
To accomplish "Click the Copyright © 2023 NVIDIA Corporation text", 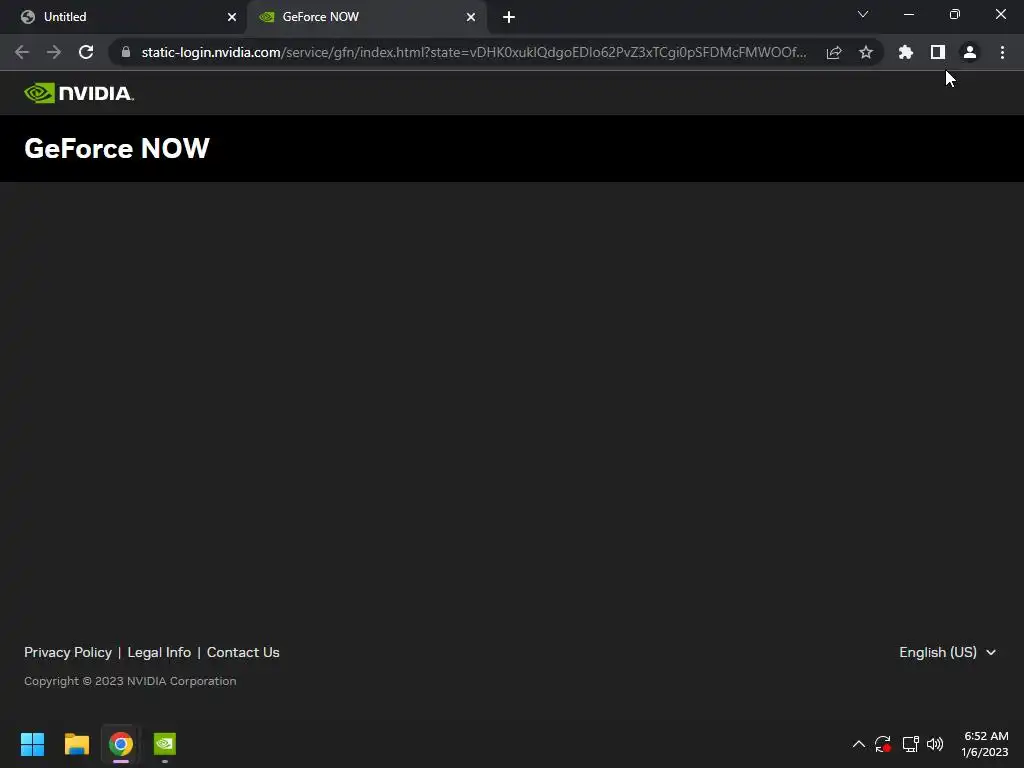I will tap(130, 681).
